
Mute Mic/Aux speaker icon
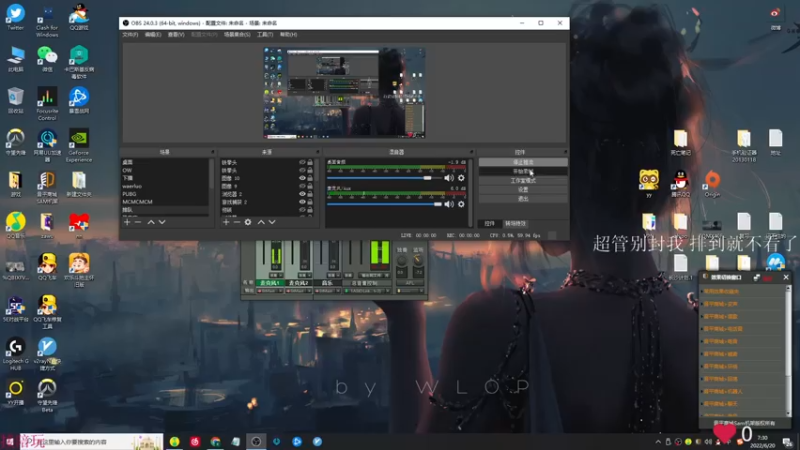pyautogui.click(x=448, y=204)
